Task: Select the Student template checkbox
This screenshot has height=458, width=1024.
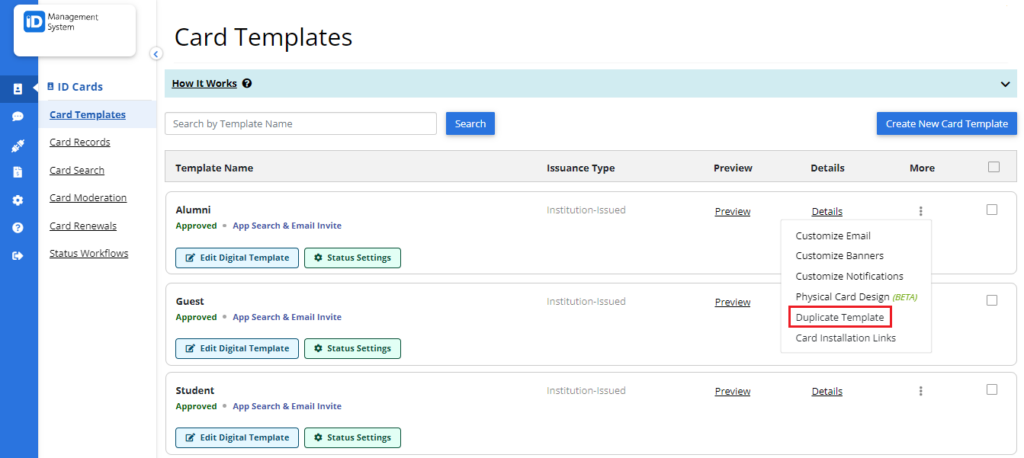Action: click(x=992, y=389)
